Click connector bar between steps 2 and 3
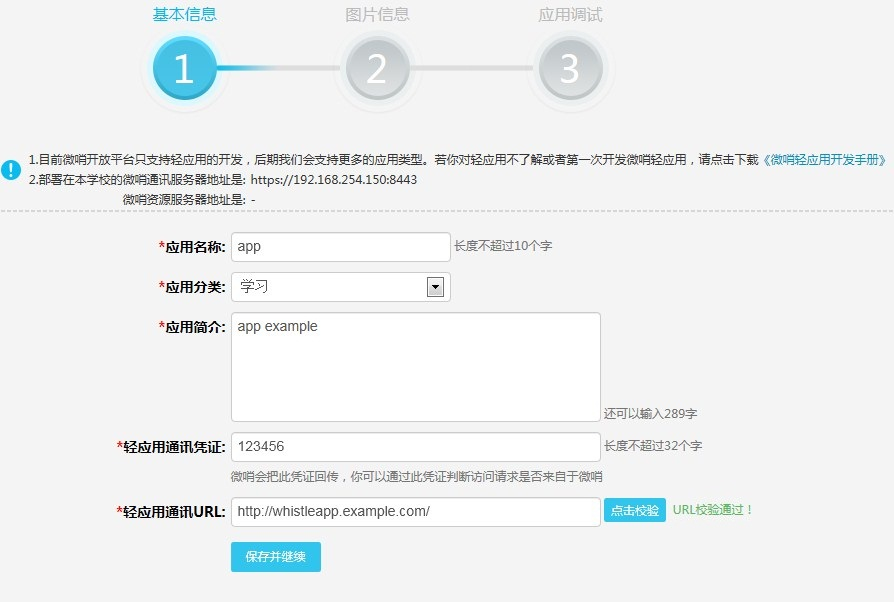The width and height of the screenshot is (894, 602). point(473,69)
